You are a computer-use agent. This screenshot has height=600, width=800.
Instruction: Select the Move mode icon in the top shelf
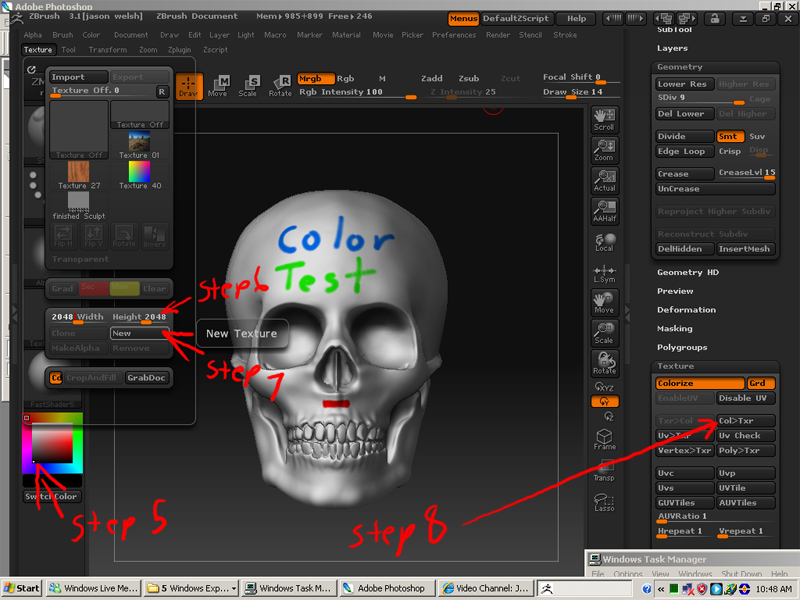[x=218, y=86]
